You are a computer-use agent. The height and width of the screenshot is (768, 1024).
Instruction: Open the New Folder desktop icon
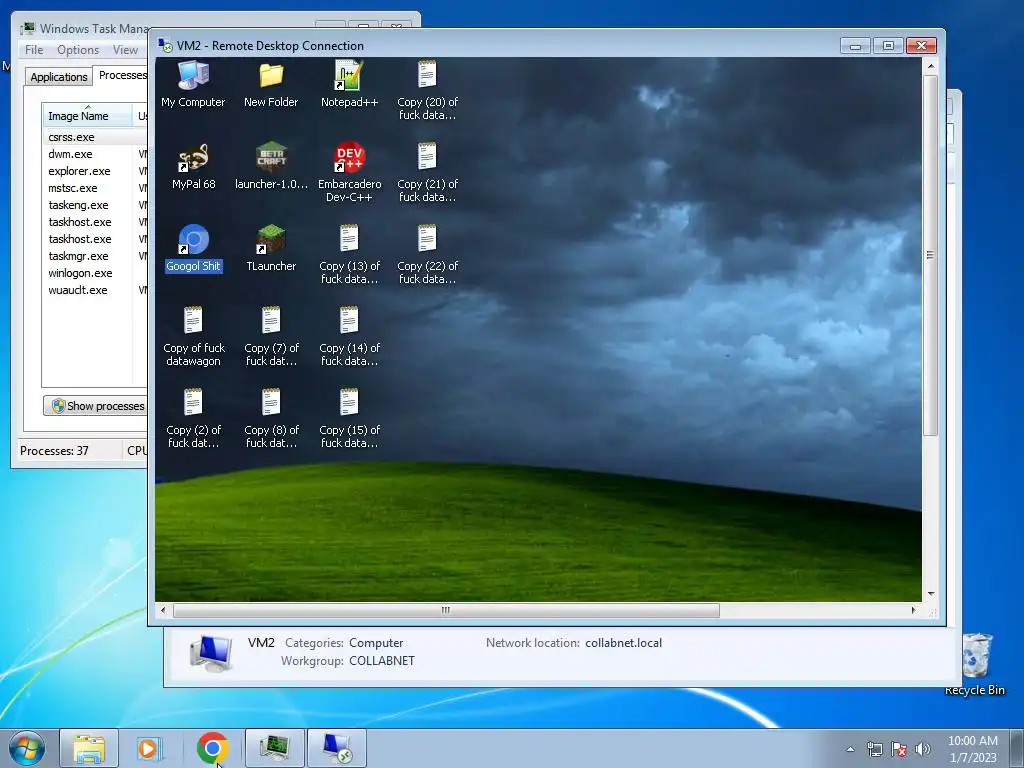tap(271, 84)
